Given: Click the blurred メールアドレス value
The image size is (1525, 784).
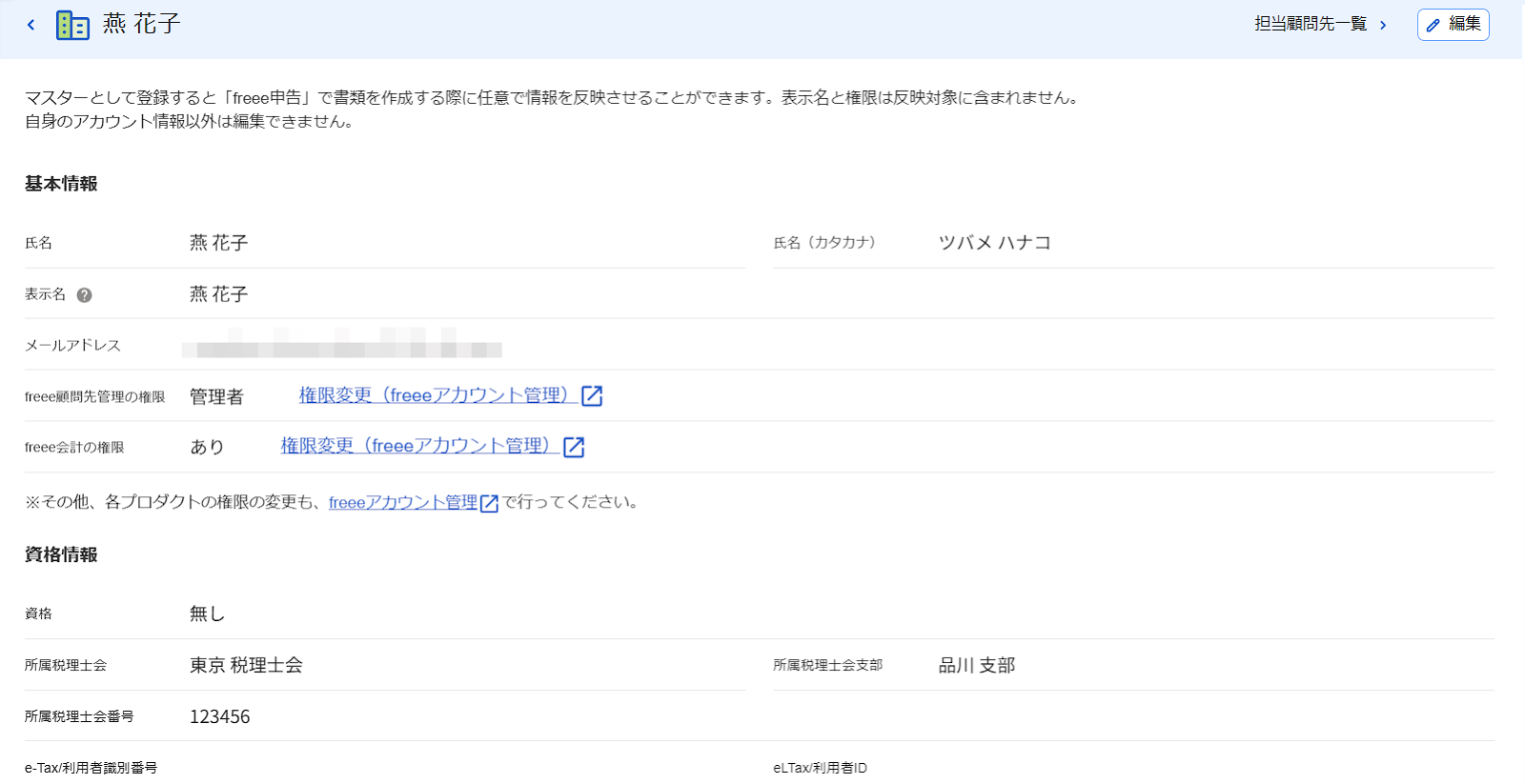Looking at the screenshot, I should 342,343.
